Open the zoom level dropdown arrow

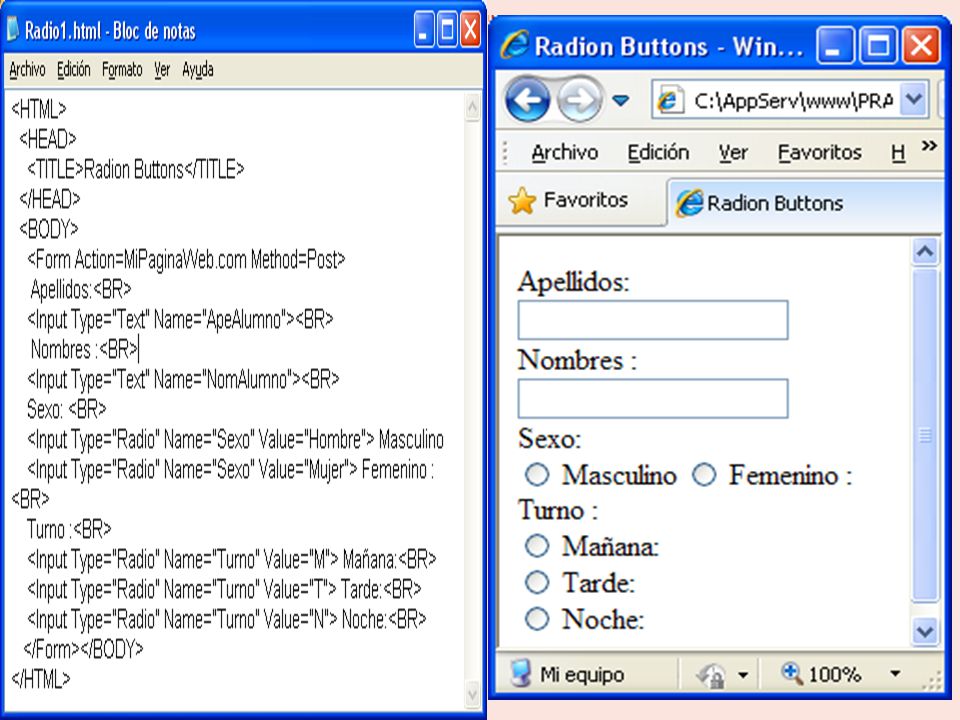tap(895, 673)
